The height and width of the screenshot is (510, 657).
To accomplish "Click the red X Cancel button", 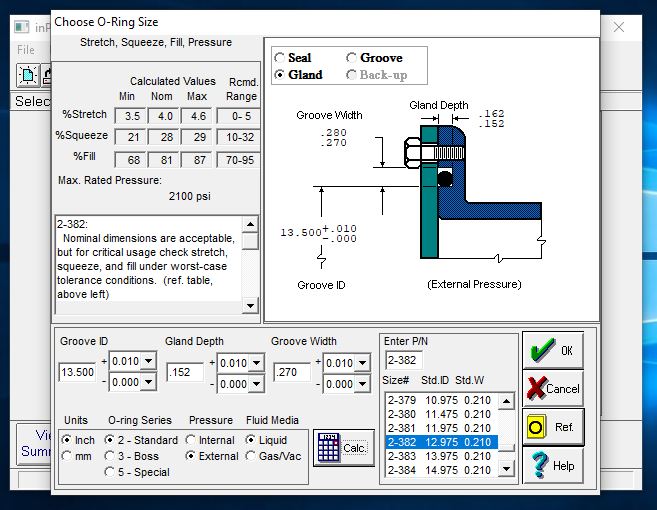I will pos(553,388).
